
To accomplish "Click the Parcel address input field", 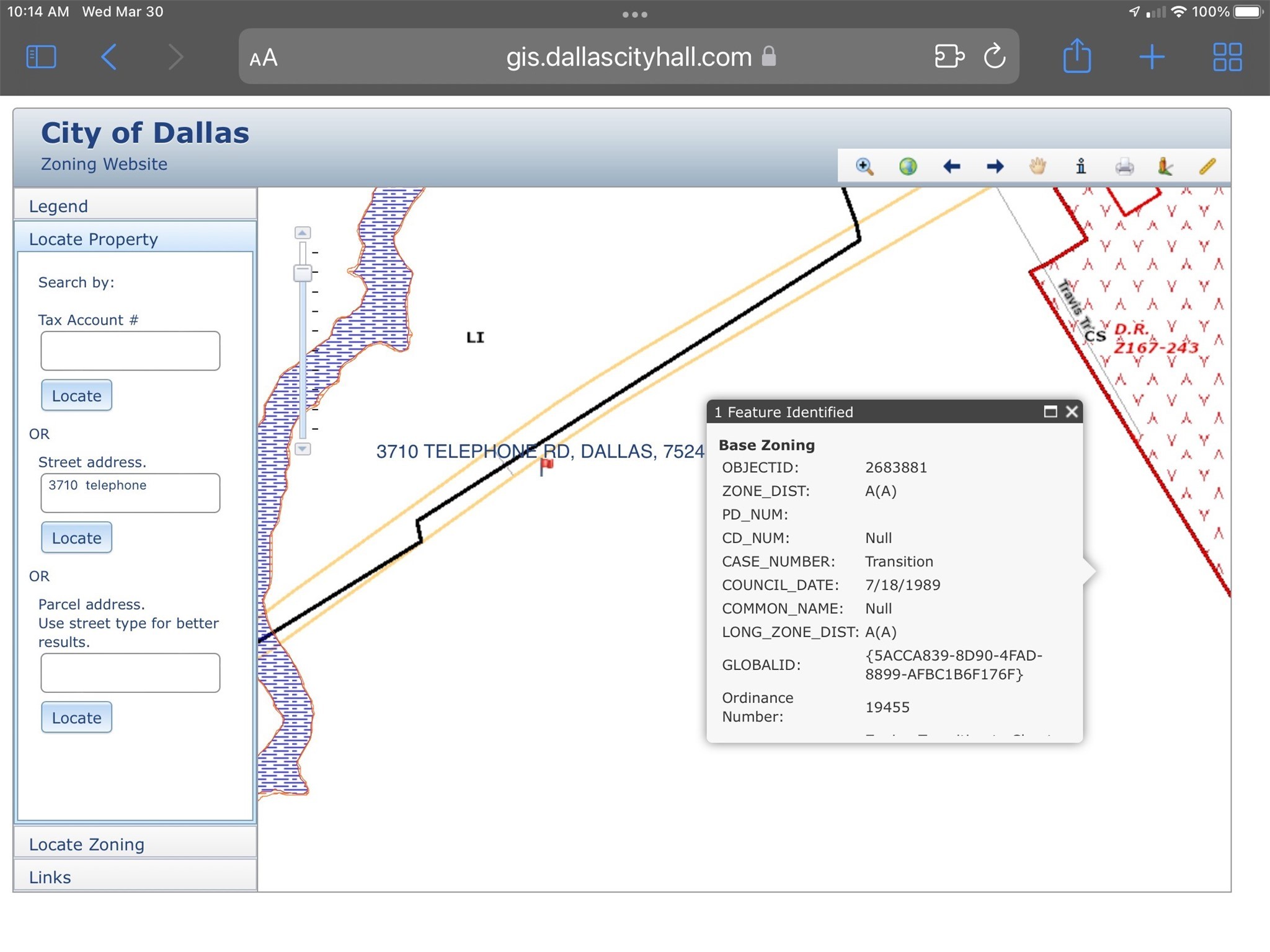I will 130,672.
